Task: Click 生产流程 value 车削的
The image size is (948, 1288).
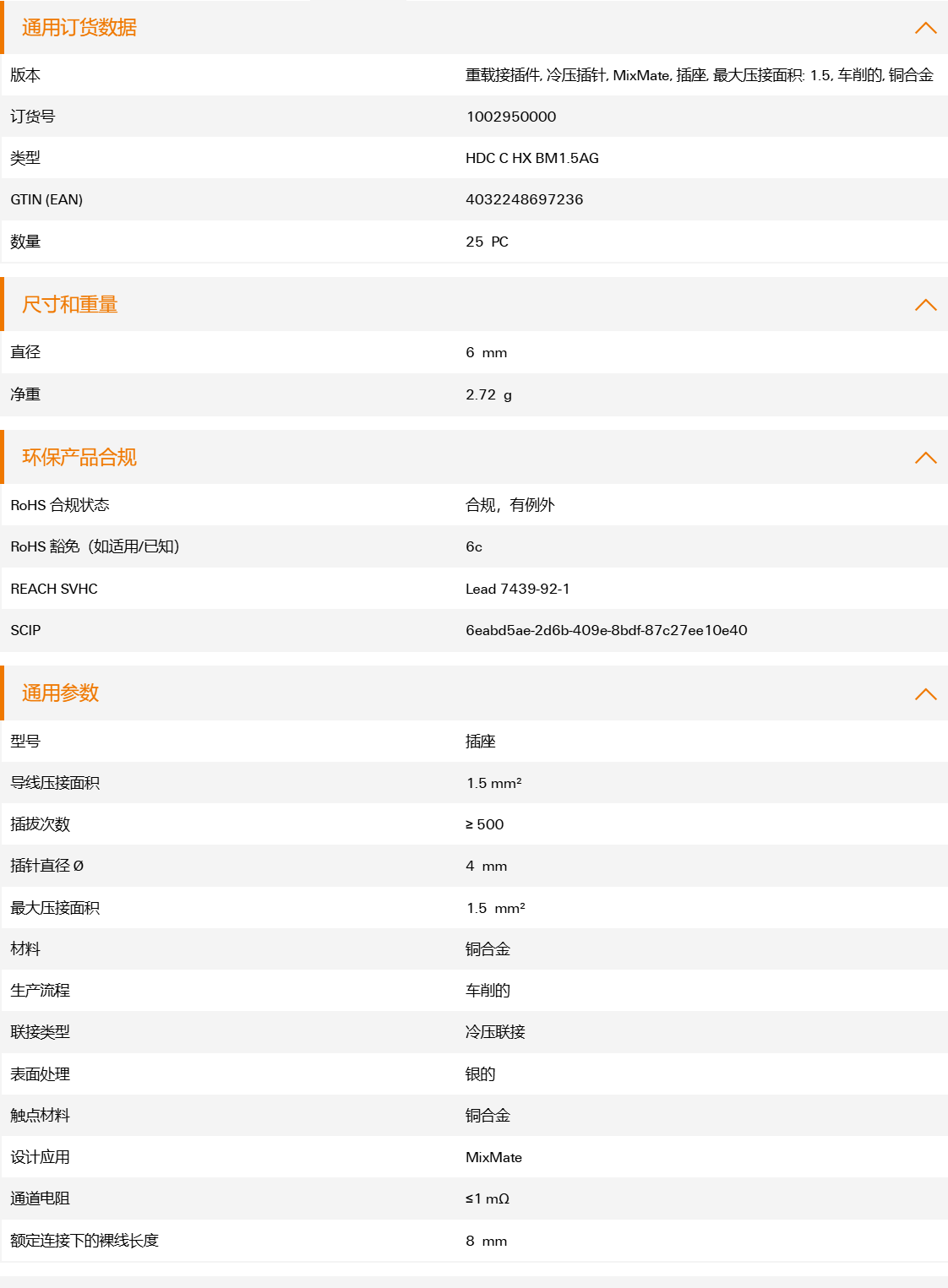Action: click(x=488, y=991)
